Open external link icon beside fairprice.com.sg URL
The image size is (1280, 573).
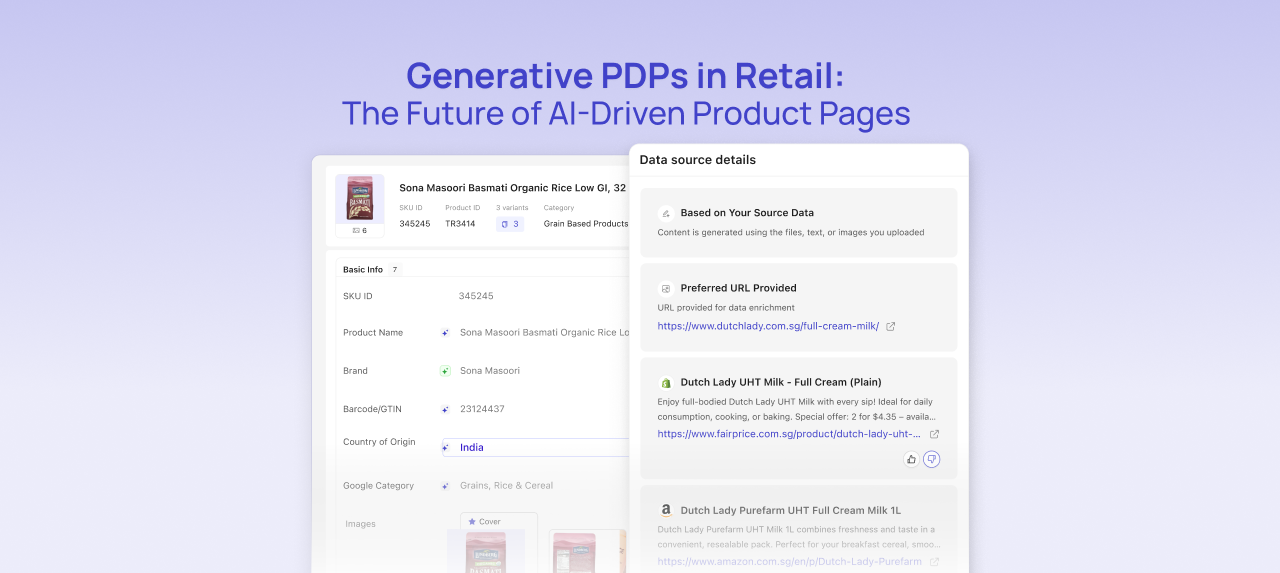click(x=934, y=434)
